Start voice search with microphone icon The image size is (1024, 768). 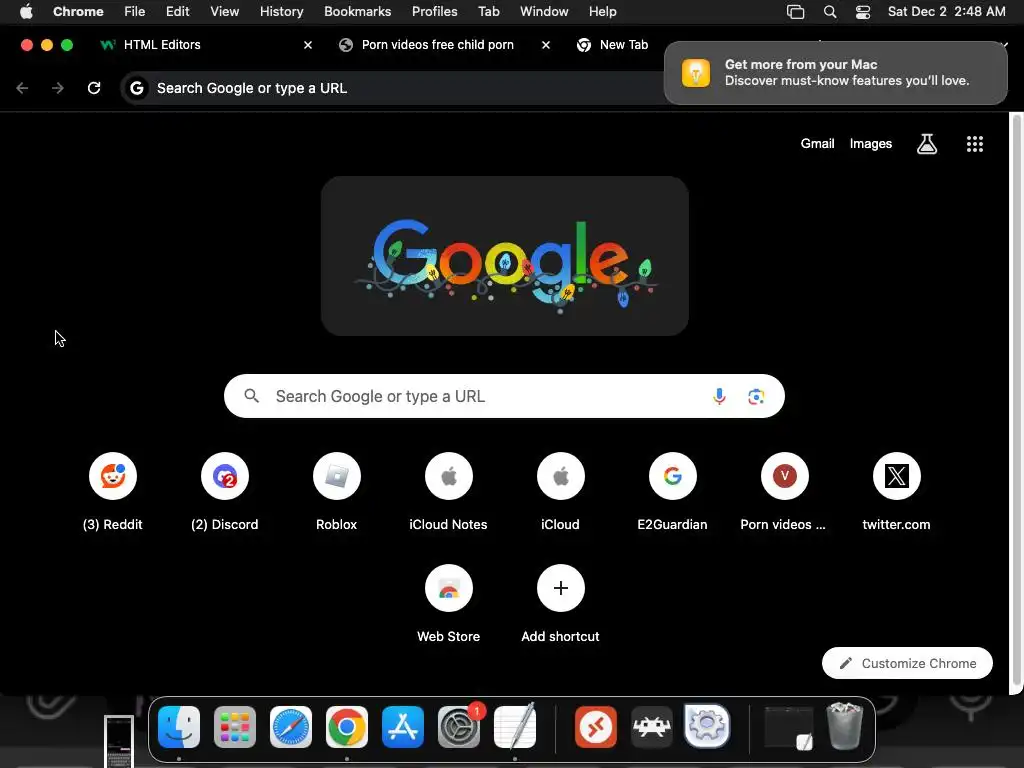(x=719, y=396)
